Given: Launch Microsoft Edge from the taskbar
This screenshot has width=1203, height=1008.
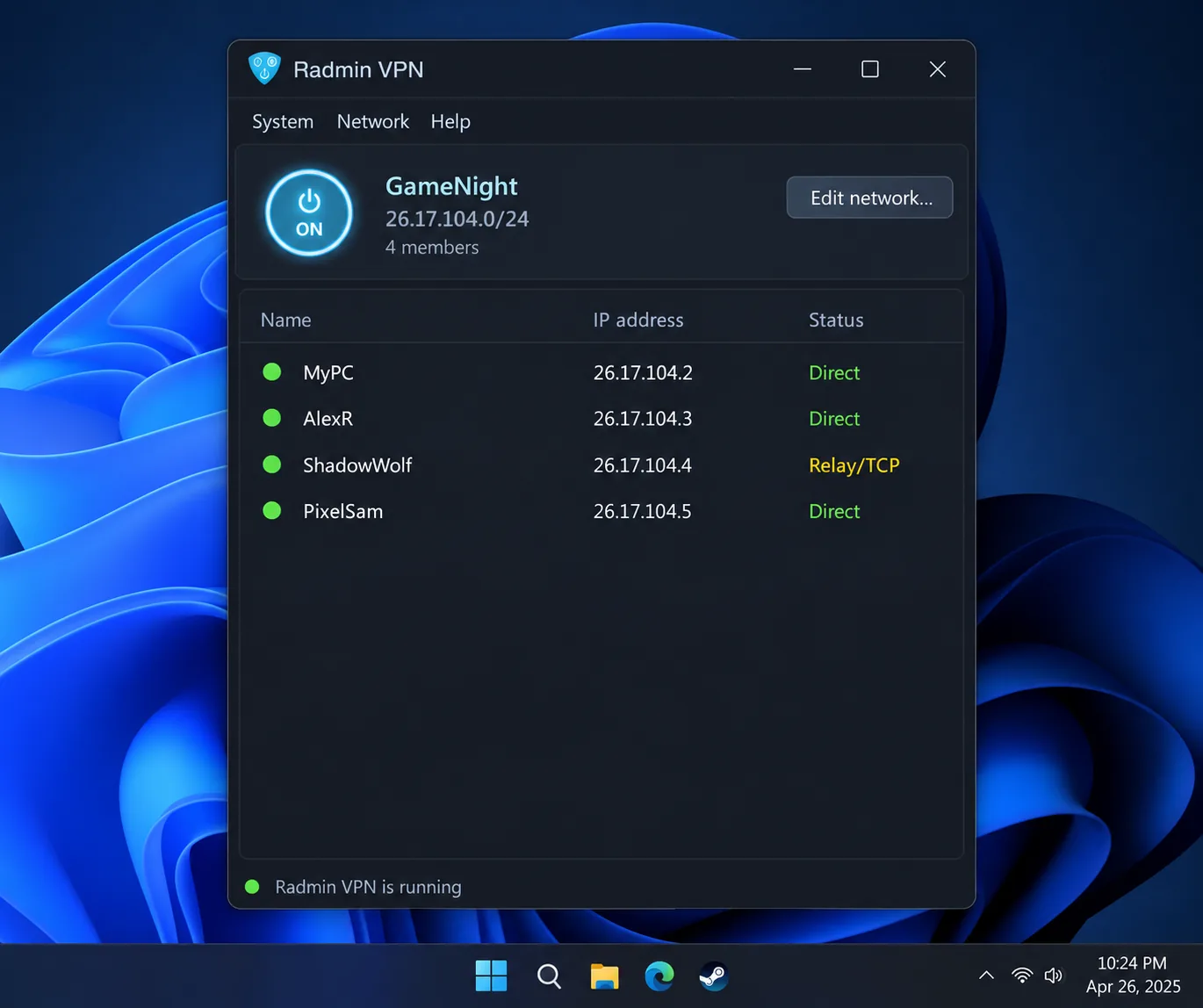Looking at the screenshot, I should pyautogui.click(x=659, y=976).
